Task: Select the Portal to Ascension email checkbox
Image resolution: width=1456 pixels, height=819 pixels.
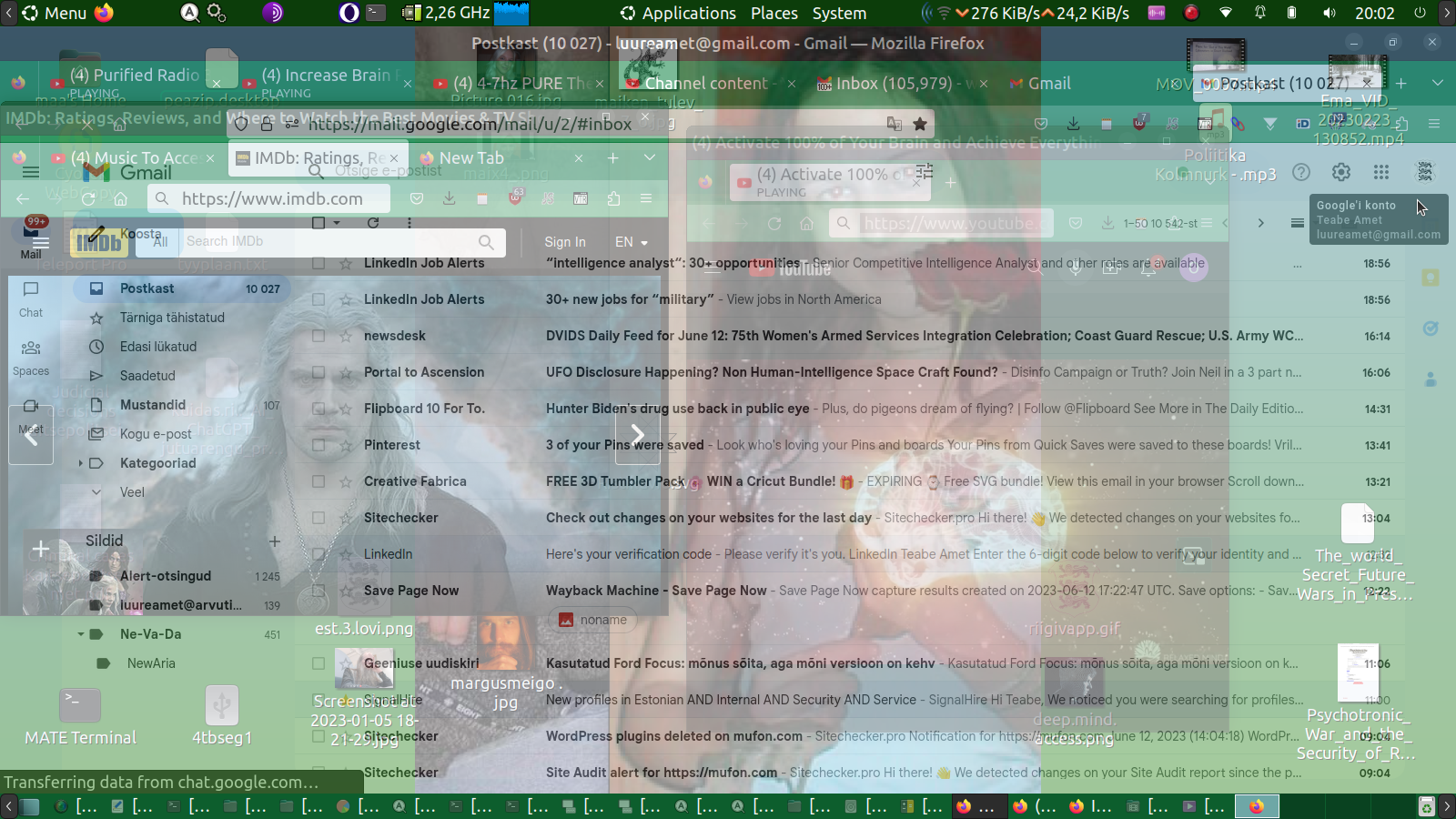Action: click(x=318, y=372)
